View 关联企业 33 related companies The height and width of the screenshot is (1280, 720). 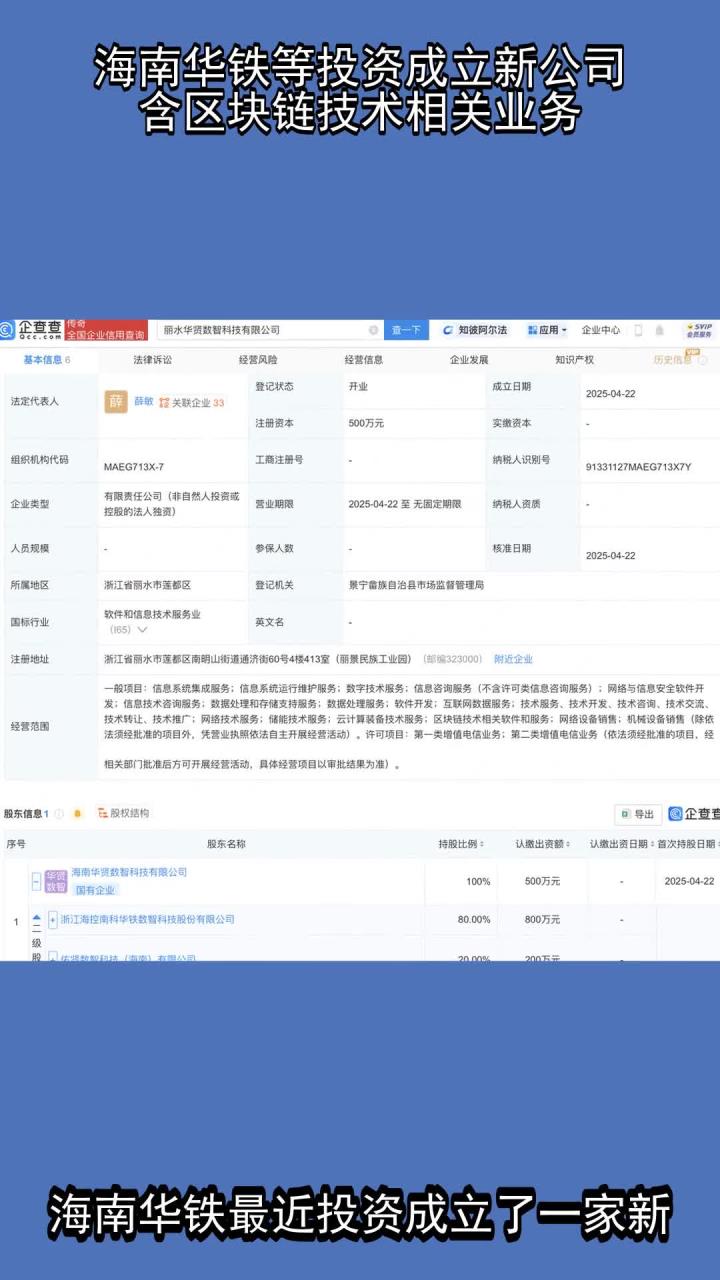[x=191, y=402]
